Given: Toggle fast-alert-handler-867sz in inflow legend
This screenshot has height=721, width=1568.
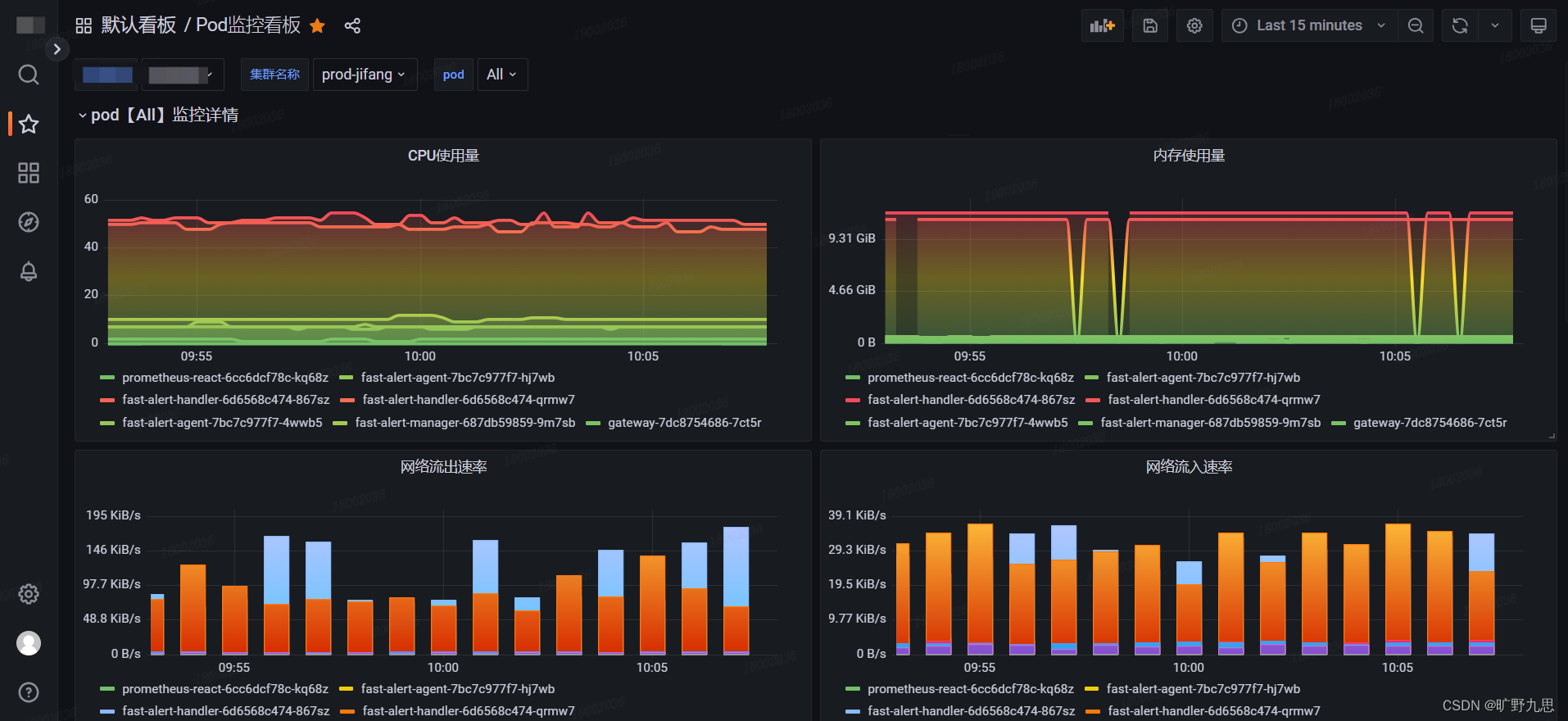Looking at the screenshot, I should [x=972, y=711].
